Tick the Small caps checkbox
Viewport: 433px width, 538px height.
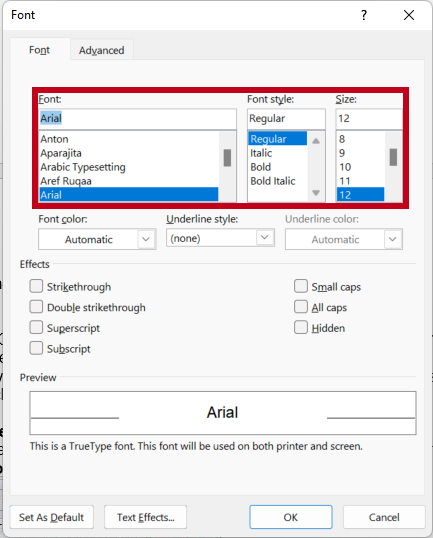pyautogui.click(x=301, y=286)
